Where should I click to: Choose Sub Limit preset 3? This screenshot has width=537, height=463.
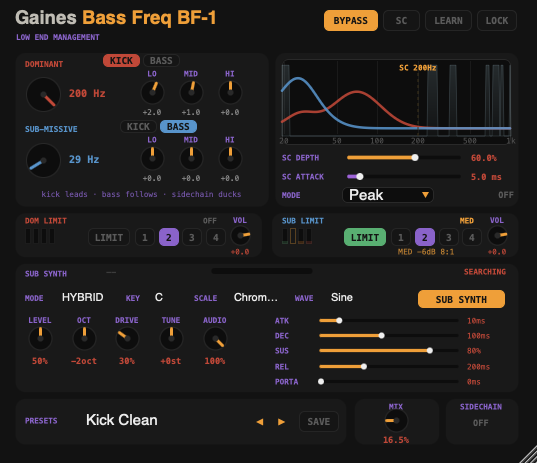[448, 237]
